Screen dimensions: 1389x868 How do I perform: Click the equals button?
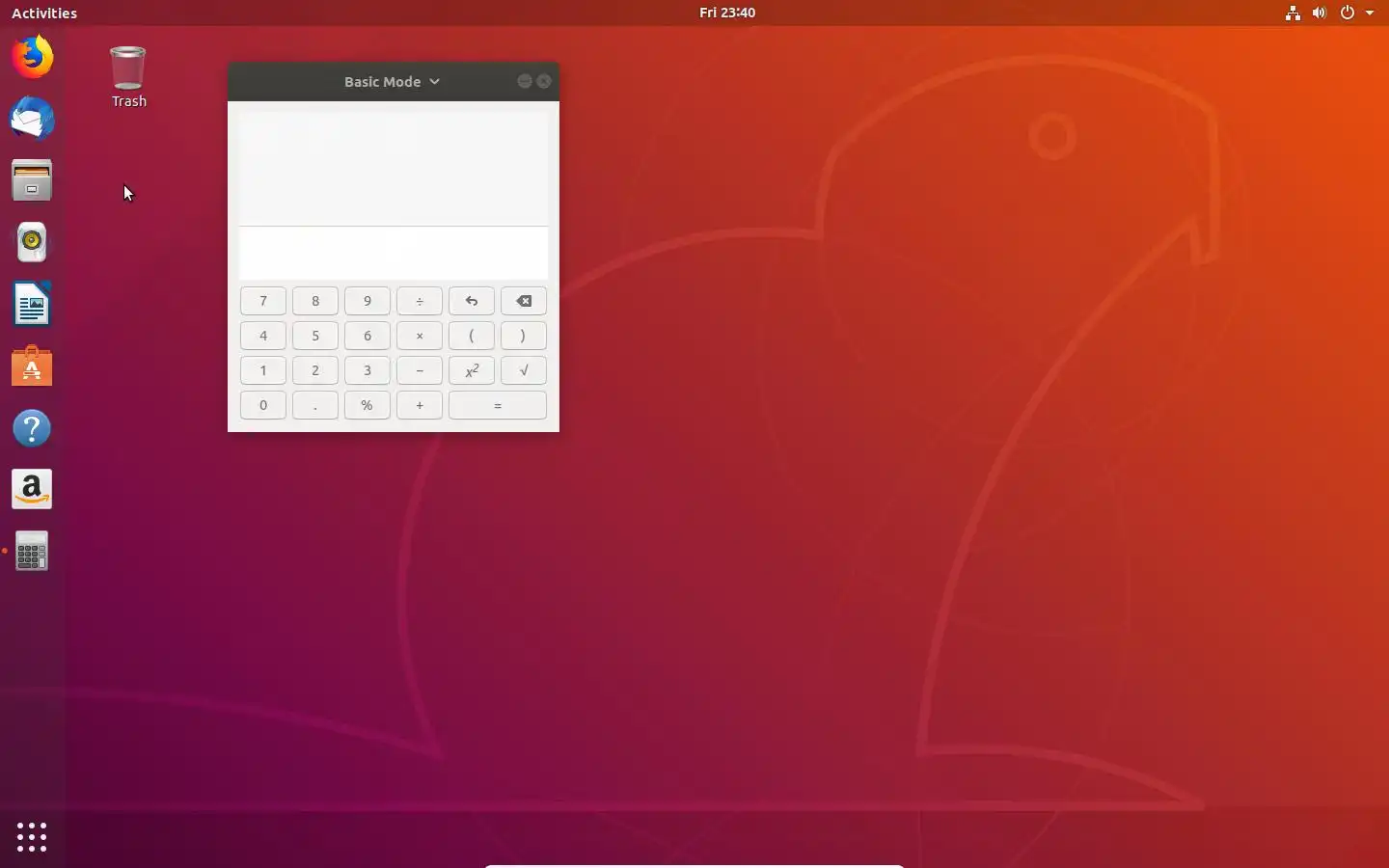pos(498,405)
